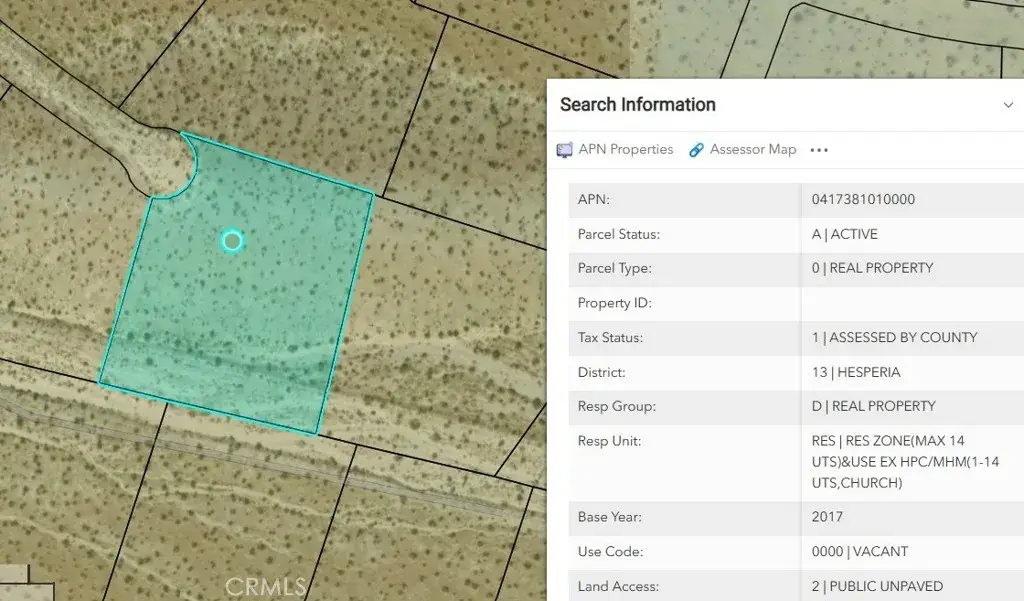Click the Use Code: label
Image resolution: width=1024 pixels, height=601 pixels.
(x=610, y=551)
